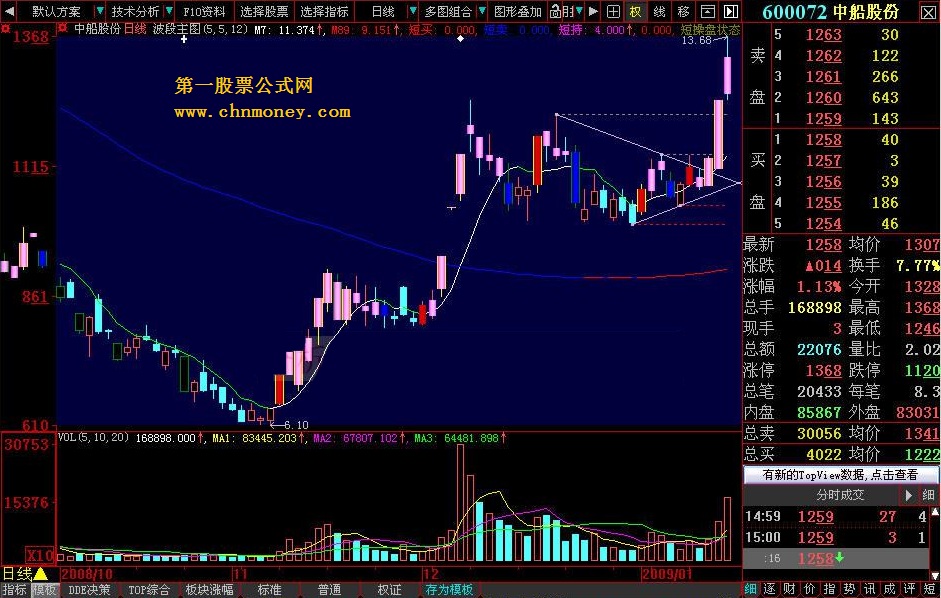Select the 日线 period button in toolbar
941x598 pixels.
(383, 11)
